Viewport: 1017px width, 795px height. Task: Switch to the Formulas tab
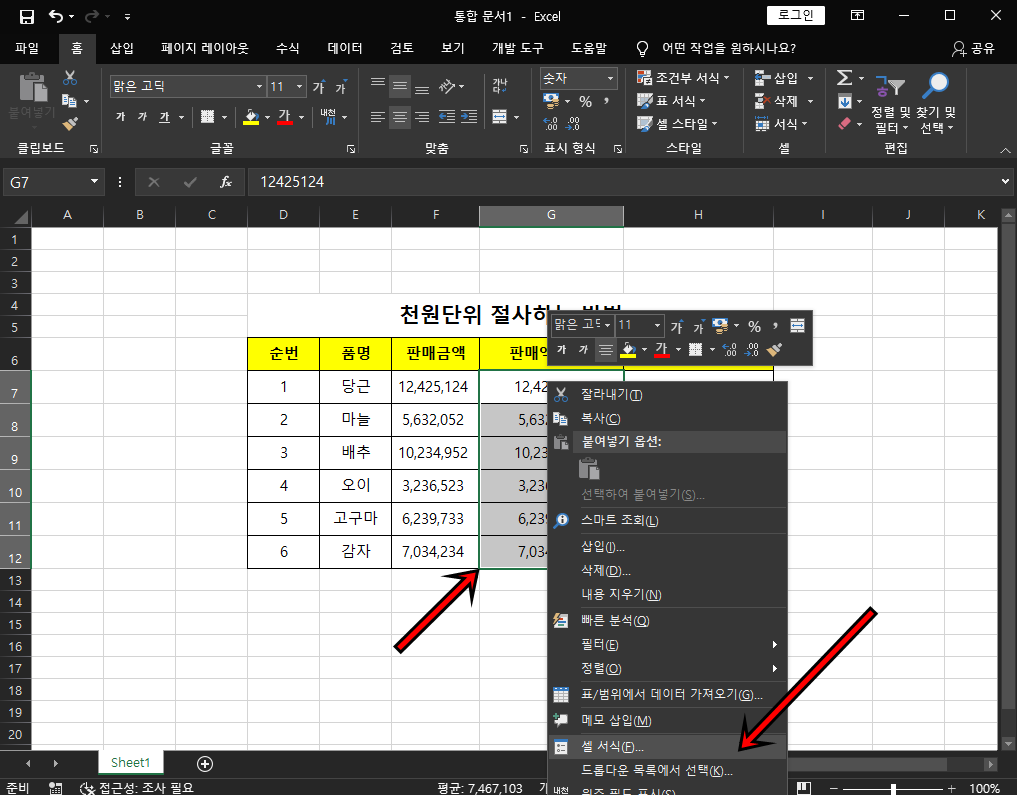click(x=287, y=49)
